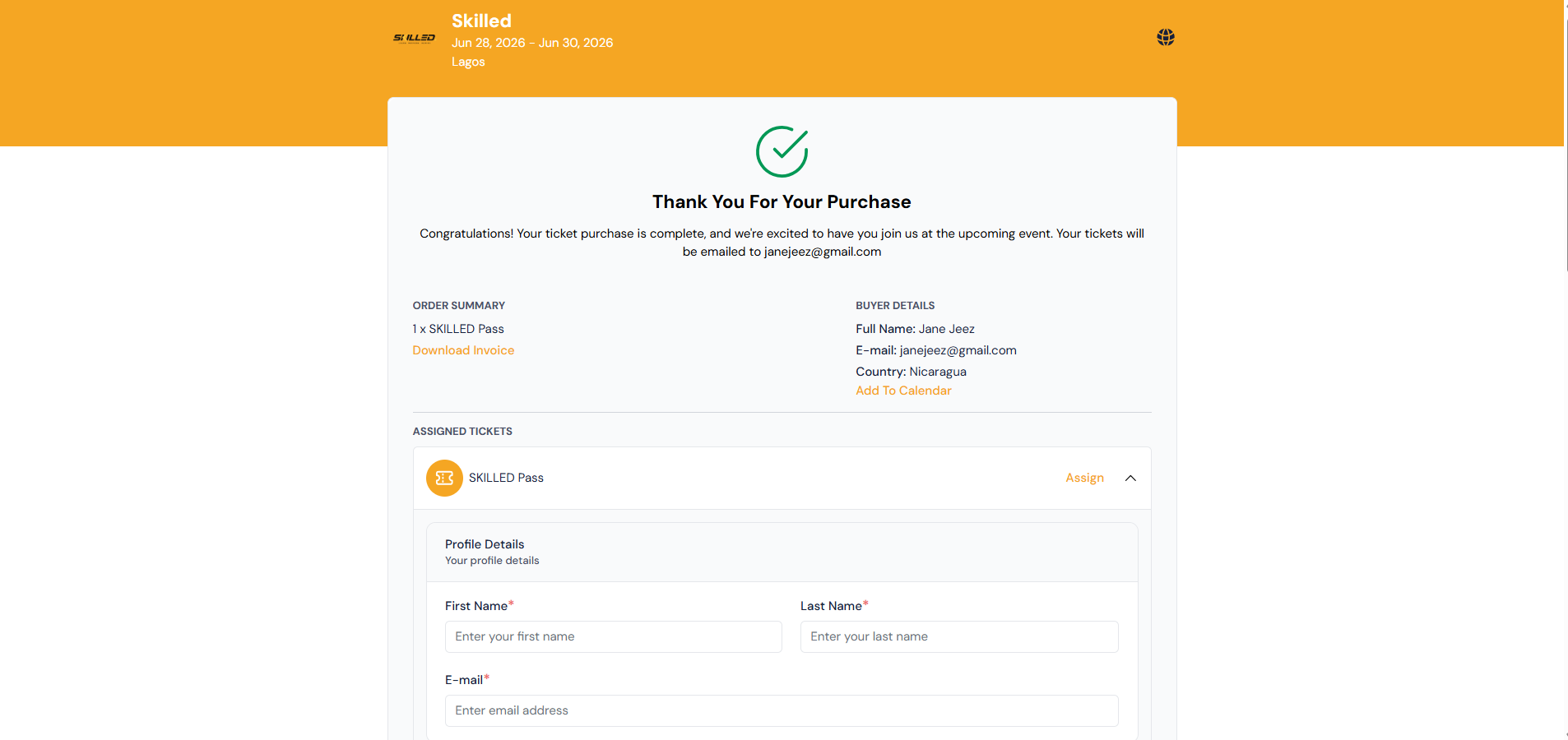Viewport: 1568px width, 740px height.
Task: Click the SKILLED Pass ticket row label
Action: pyautogui.click(x=506, y=478)
